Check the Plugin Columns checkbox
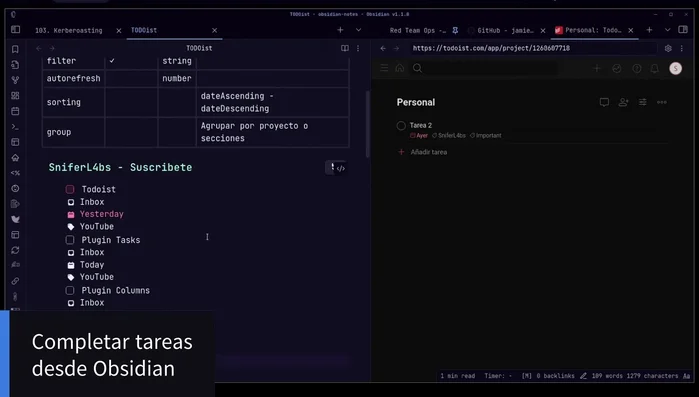The image size is (699, 397). (70, 291)
